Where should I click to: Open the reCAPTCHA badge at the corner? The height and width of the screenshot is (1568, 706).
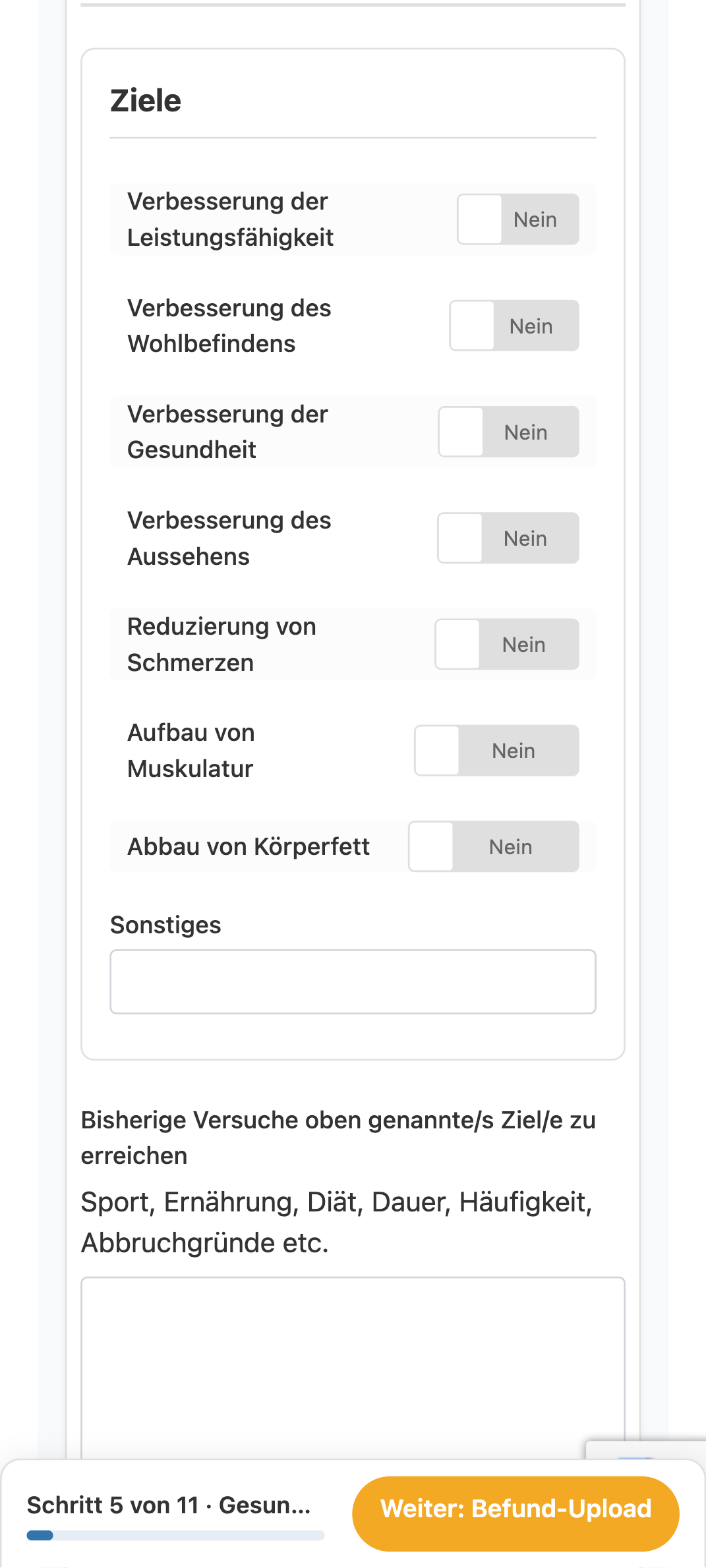click(645, 1449)
